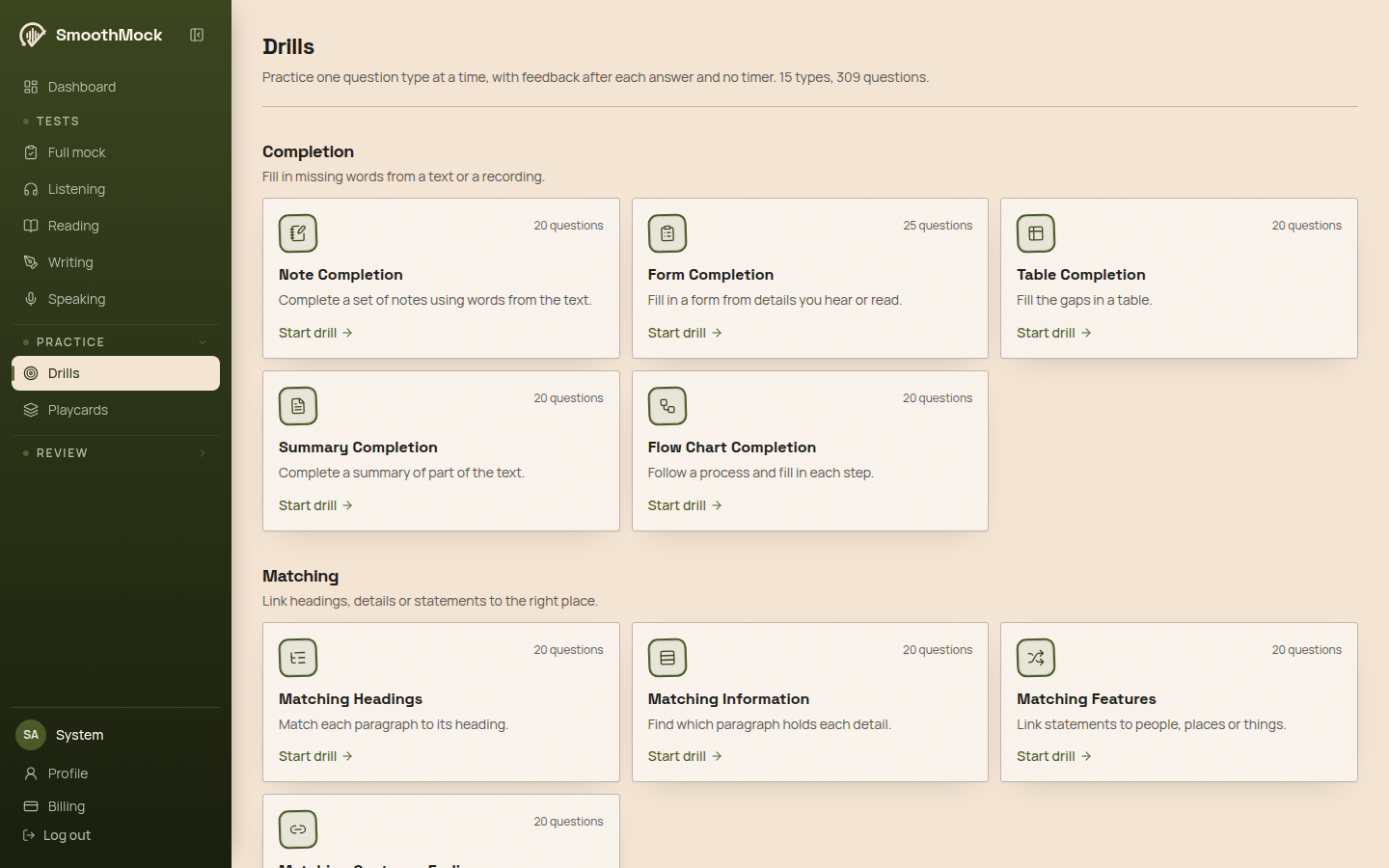Click the Speaking microphone icon
This screenshot has width=1389, height=868.
[31, 299]
